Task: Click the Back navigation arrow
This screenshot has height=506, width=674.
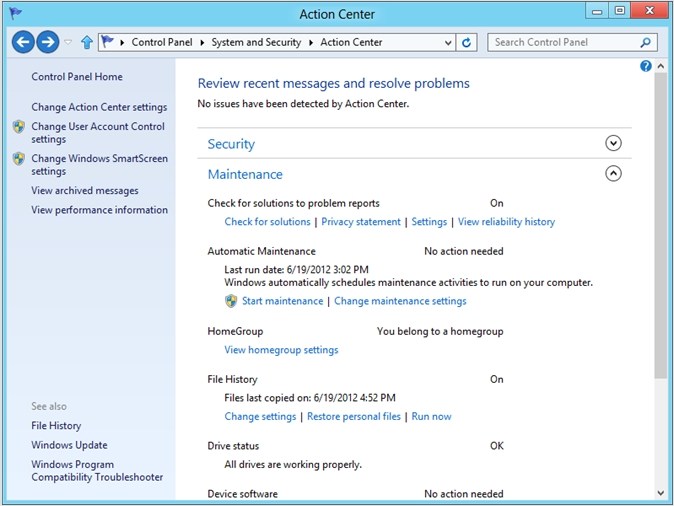Action: pos(23,42)
